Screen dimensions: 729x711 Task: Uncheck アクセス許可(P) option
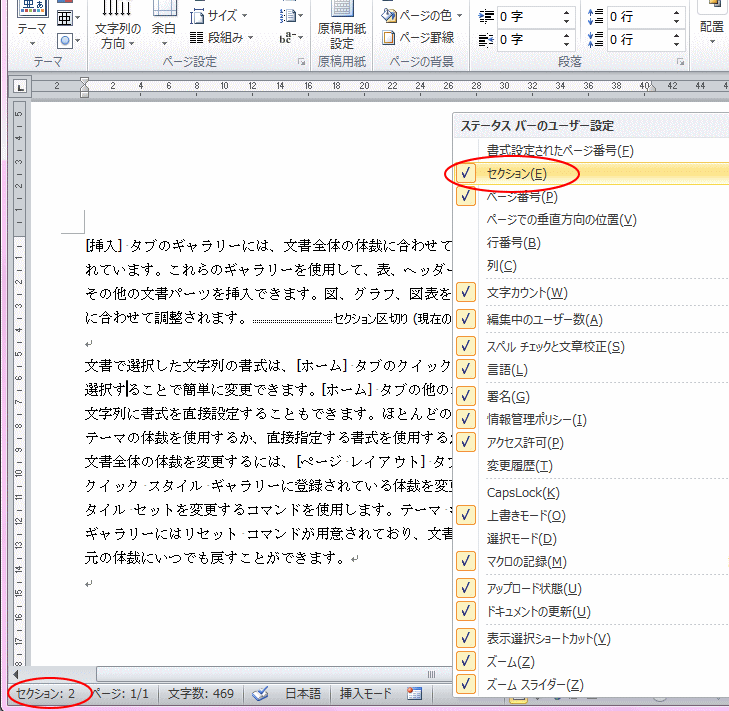pyautogui.click(x=591, y=443)
